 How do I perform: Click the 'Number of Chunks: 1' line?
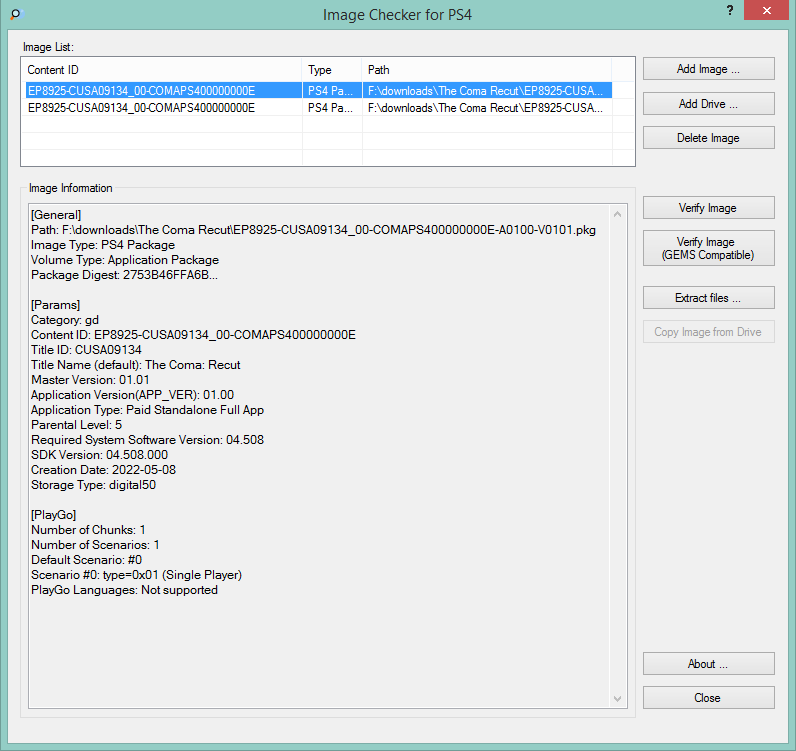click(x=88, y=530)
